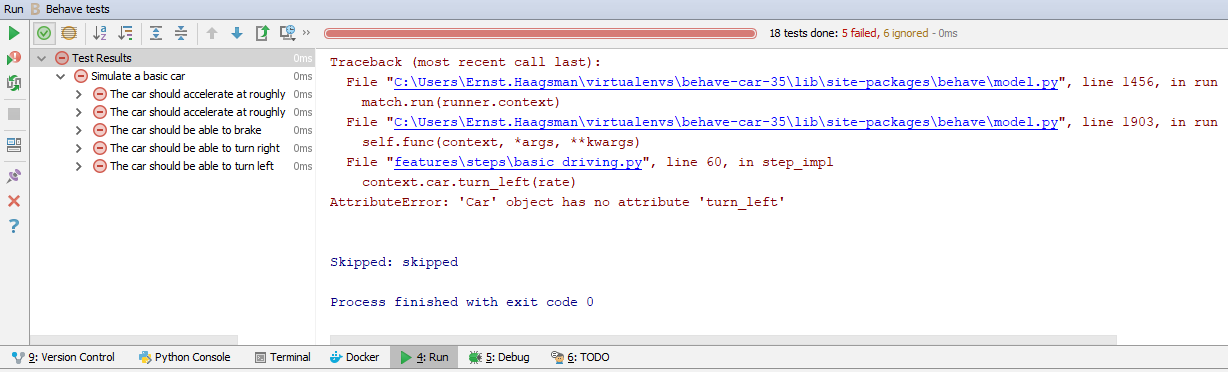Screen dimensions: 1228x372
Task: Click the 'match.run(runner.context)' line
Action: click(462, 102)
